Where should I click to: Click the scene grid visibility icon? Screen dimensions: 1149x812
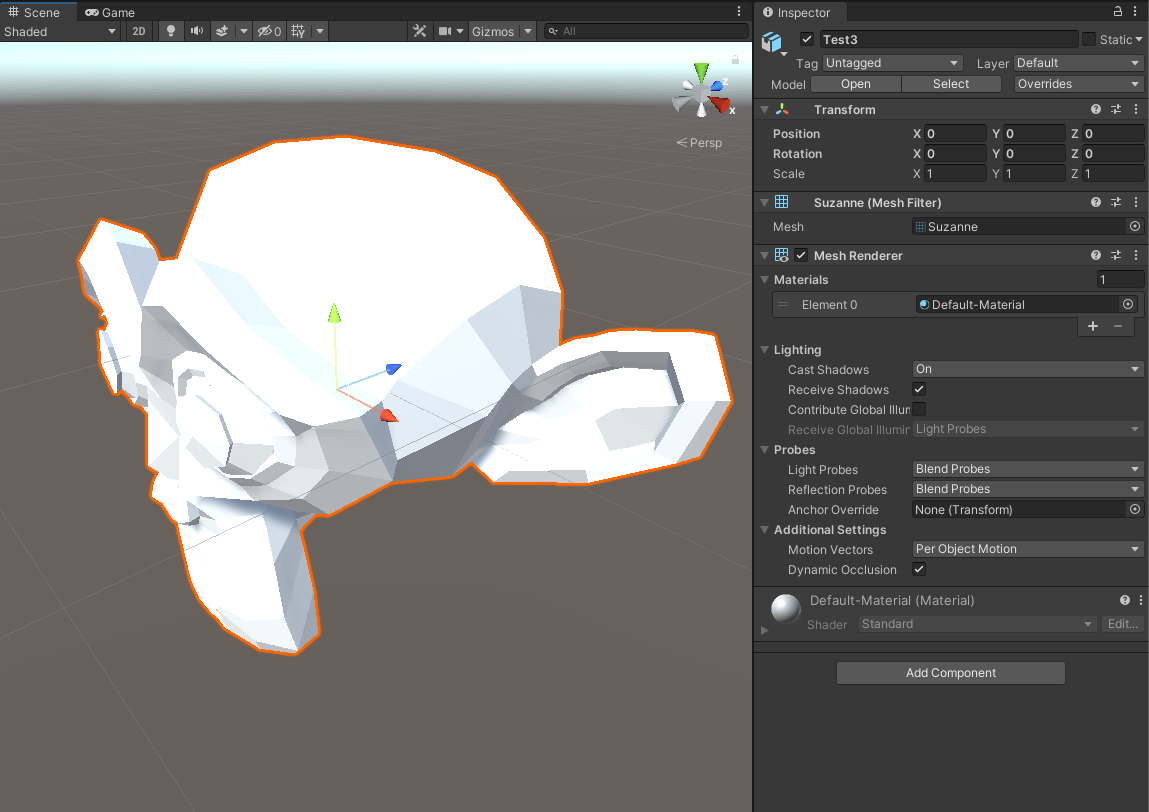pyautogui.click(x=298, y=31)
